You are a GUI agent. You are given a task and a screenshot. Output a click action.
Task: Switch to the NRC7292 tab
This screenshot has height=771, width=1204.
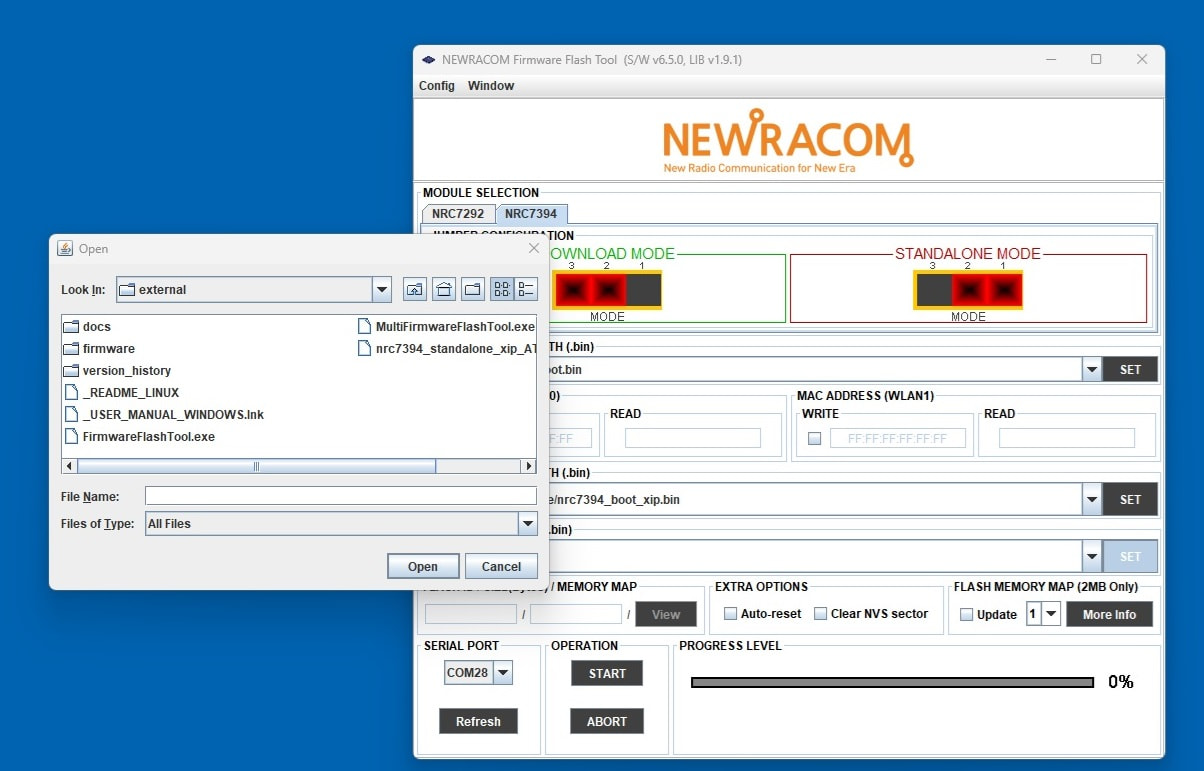458,214
